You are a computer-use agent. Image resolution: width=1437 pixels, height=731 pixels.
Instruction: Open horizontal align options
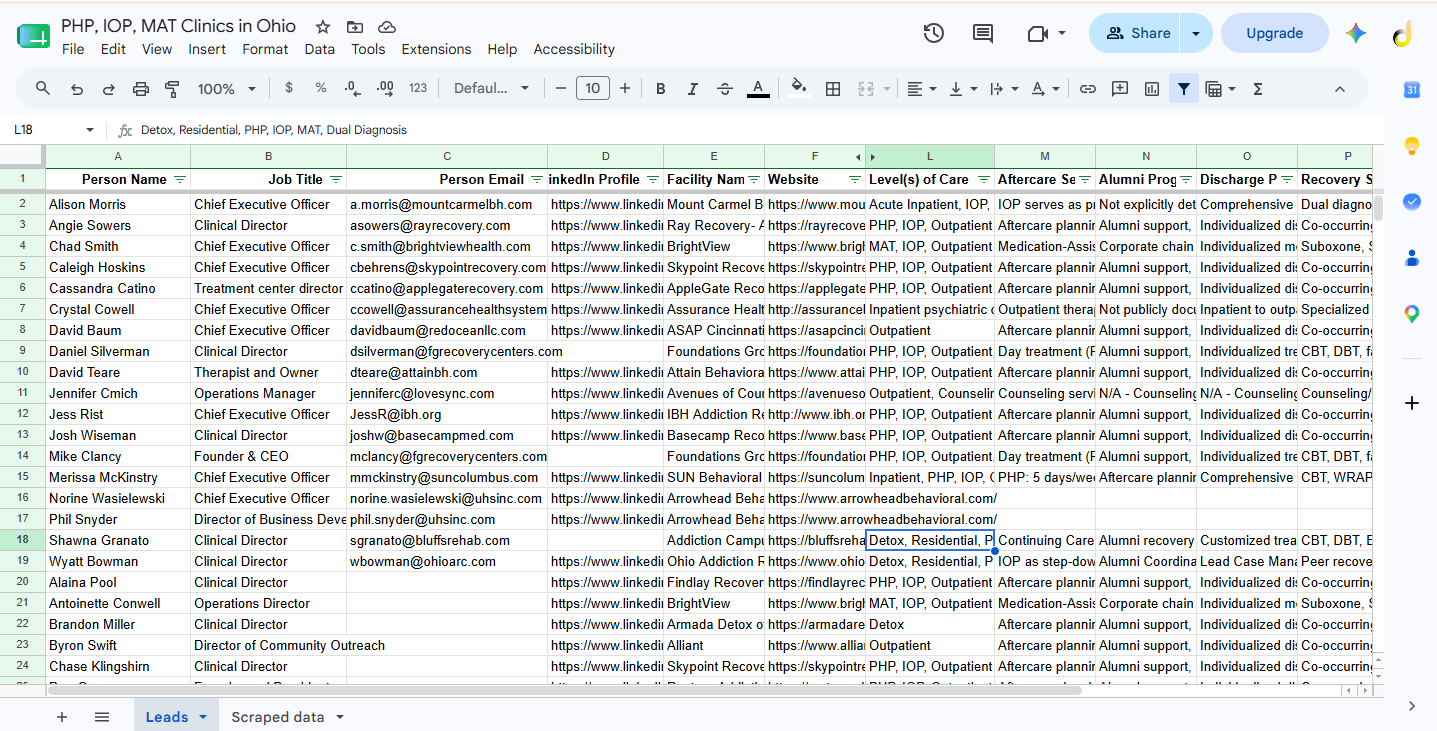pos(921,88)
